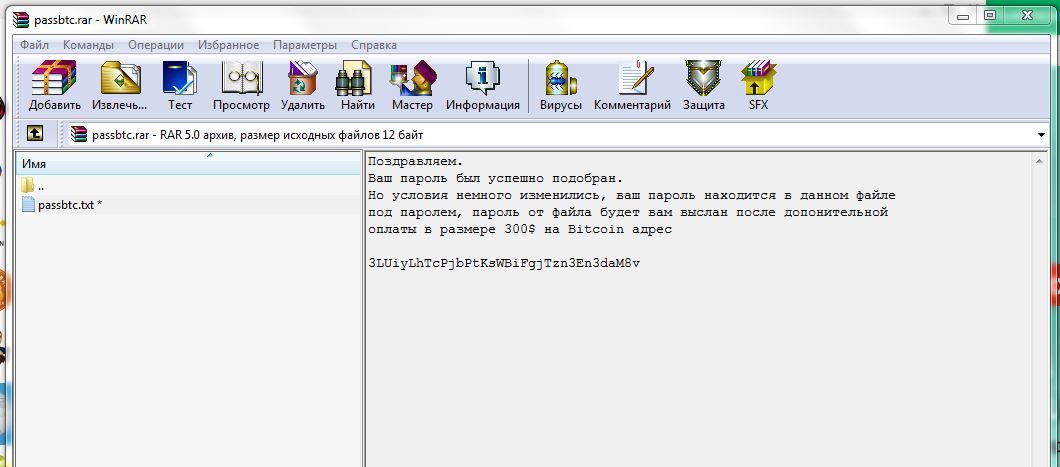Click the SFX archive icon
Screen dimensions: 1060x467
pos(758,85)
